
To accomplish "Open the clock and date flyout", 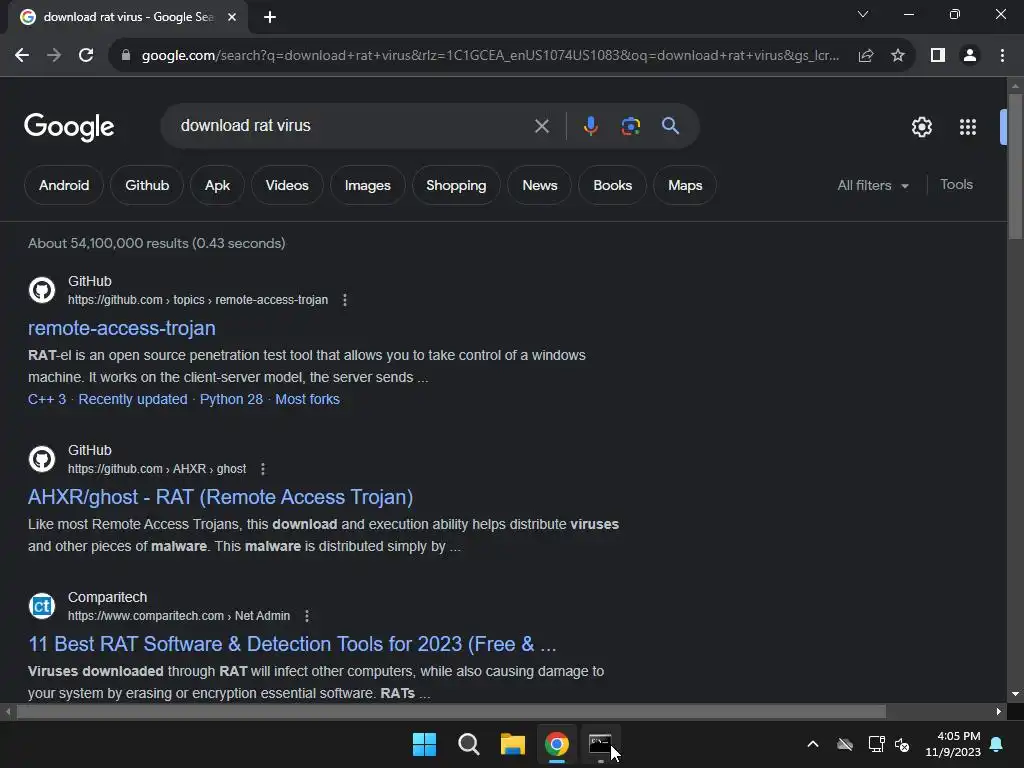I will coord(953,744).
